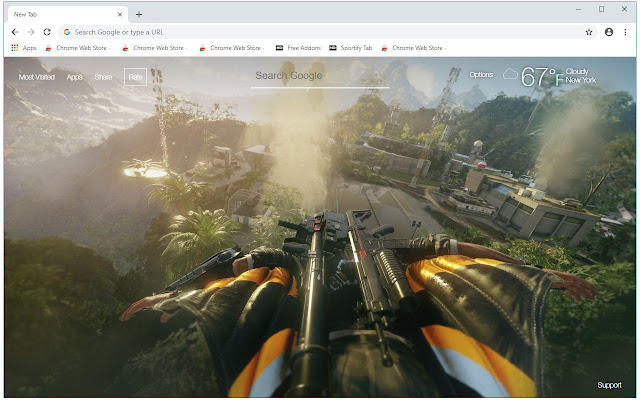Click the Search Google field on page
This screenshot has height=400, width=640.
tap(320, 77)
